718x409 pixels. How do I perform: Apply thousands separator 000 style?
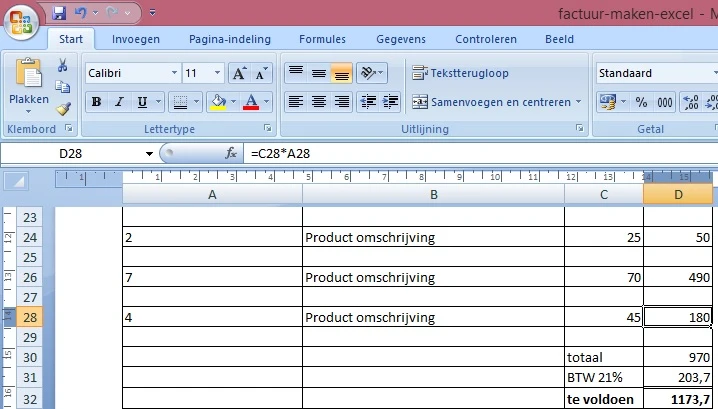(665, 102)
